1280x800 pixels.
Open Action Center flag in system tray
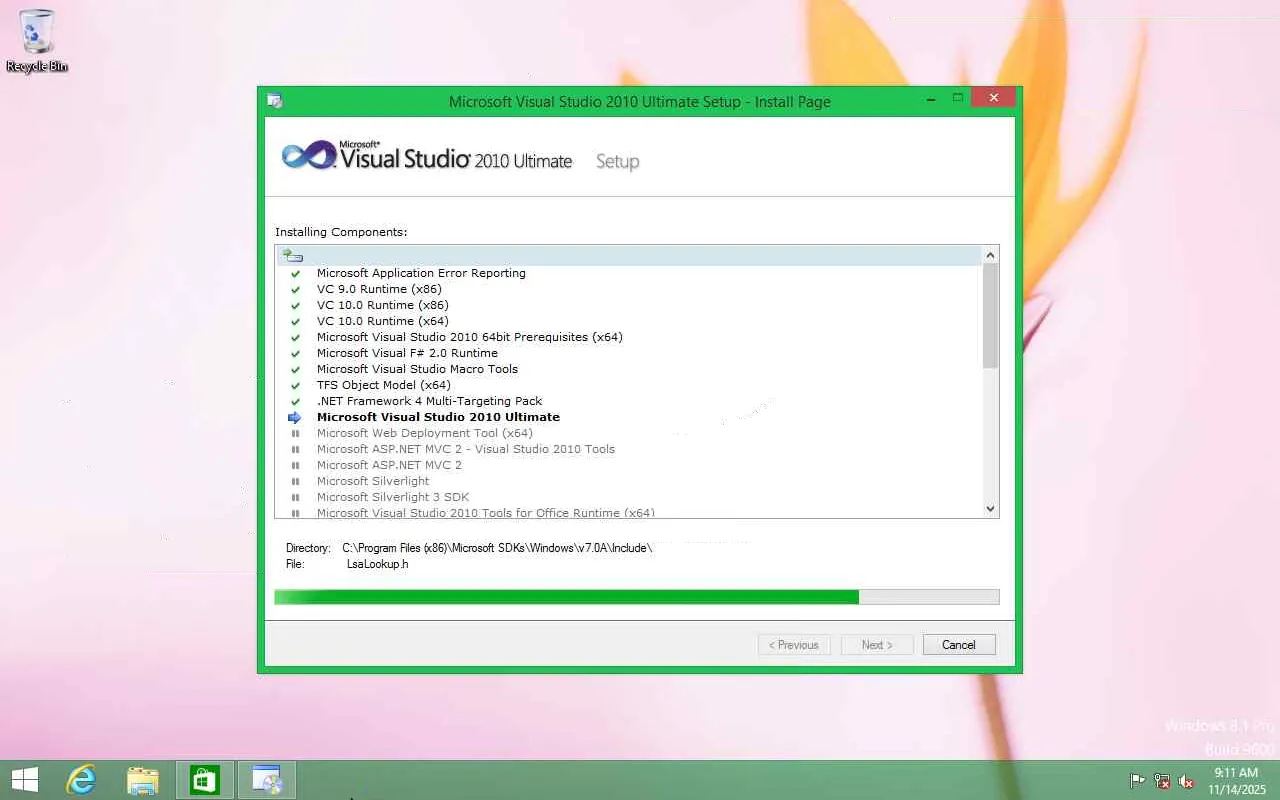(1138, 781)
